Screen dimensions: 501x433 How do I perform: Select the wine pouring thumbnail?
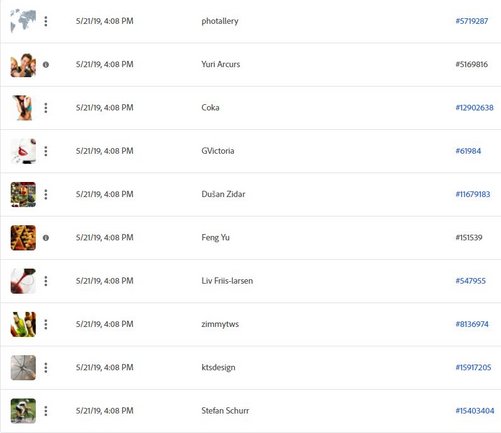(23, 281)
